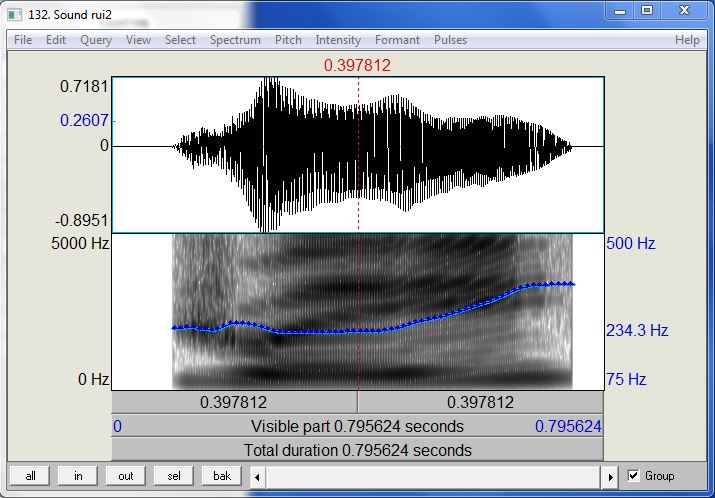
Task: Open the Formant menu
Action: pos(397,40)
